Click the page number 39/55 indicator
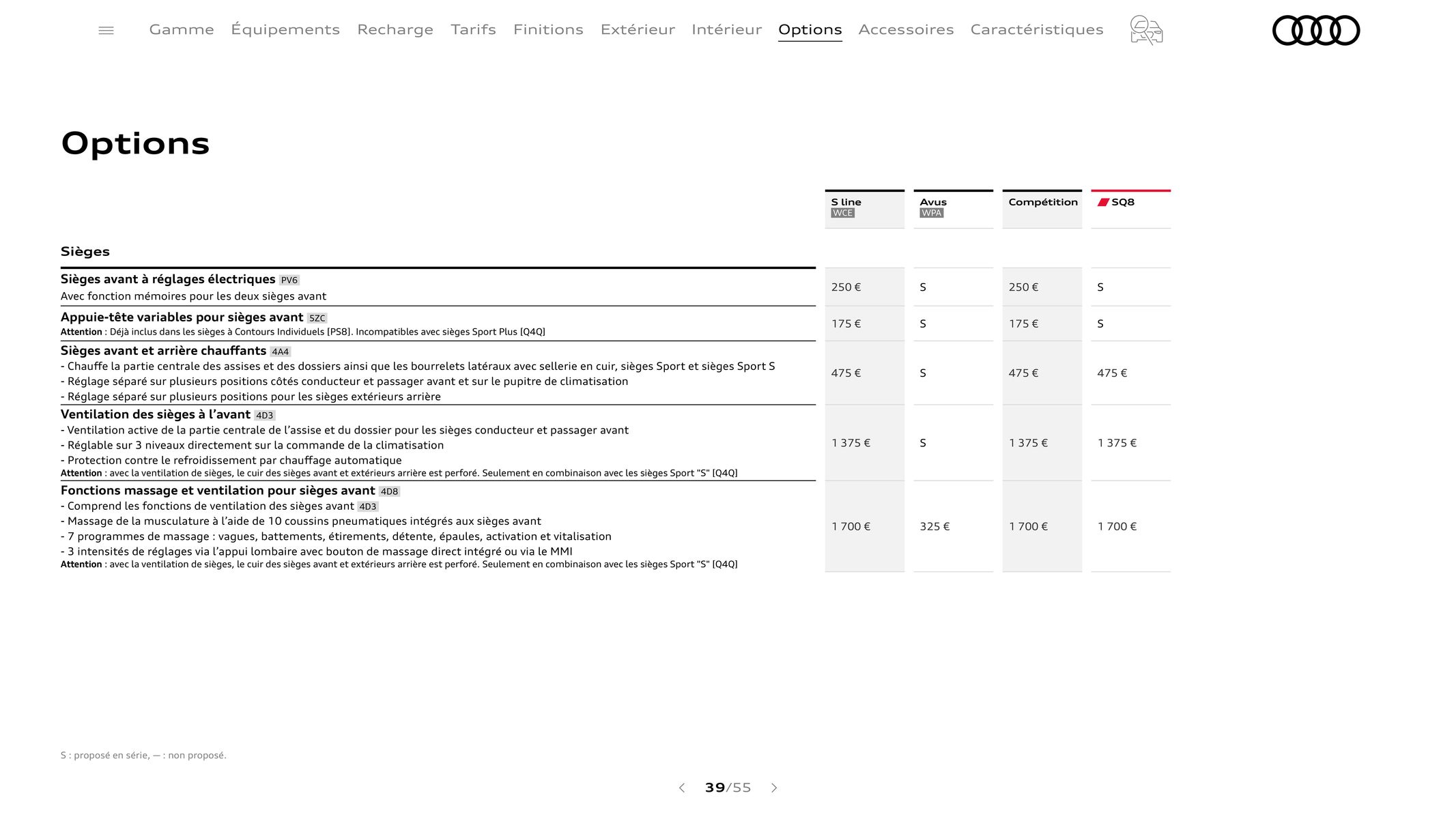Viewport: 1456px width, 819px height. [728, 788]
